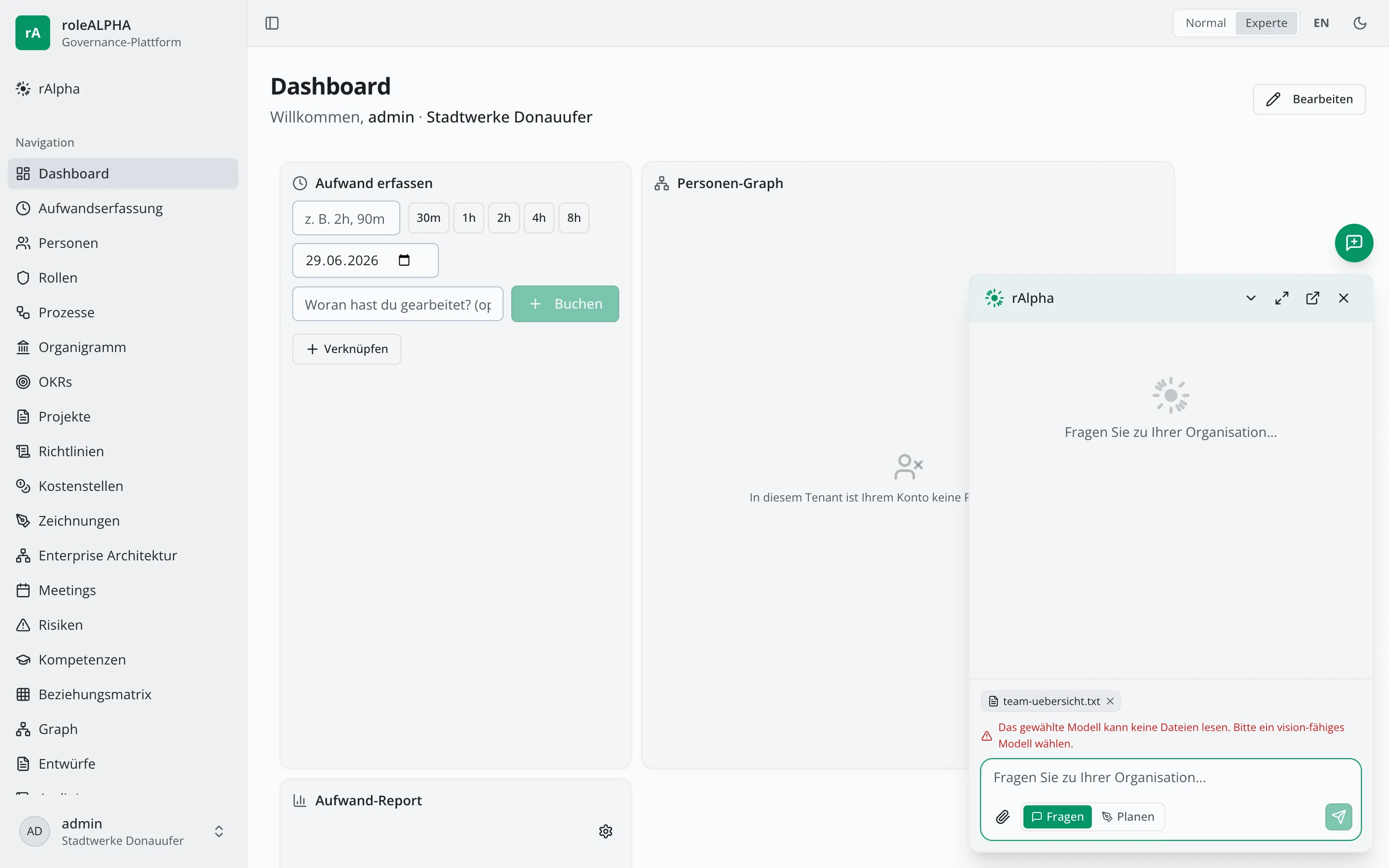This screenshot has width=1389, height=868.
Task: Open the Aufwand-Report settings gear
Action: 606,831
